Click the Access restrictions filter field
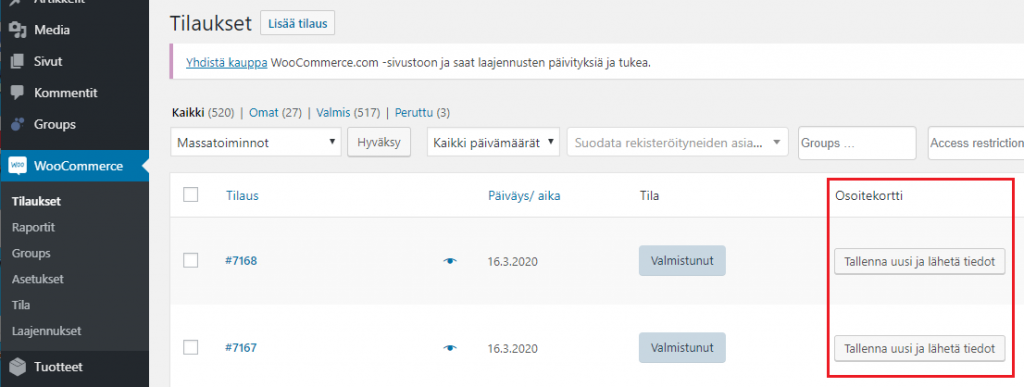 [x=976, y=143]
